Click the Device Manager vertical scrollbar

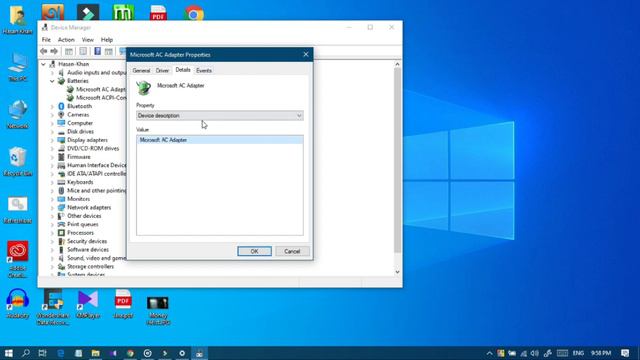[397, 160]
